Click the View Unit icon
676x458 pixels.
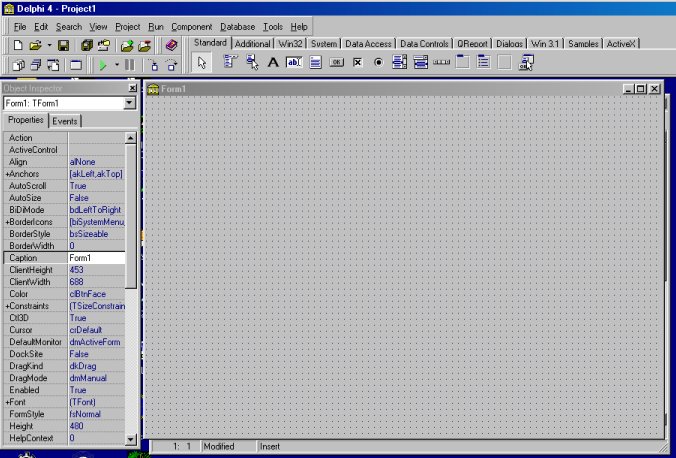19,65
